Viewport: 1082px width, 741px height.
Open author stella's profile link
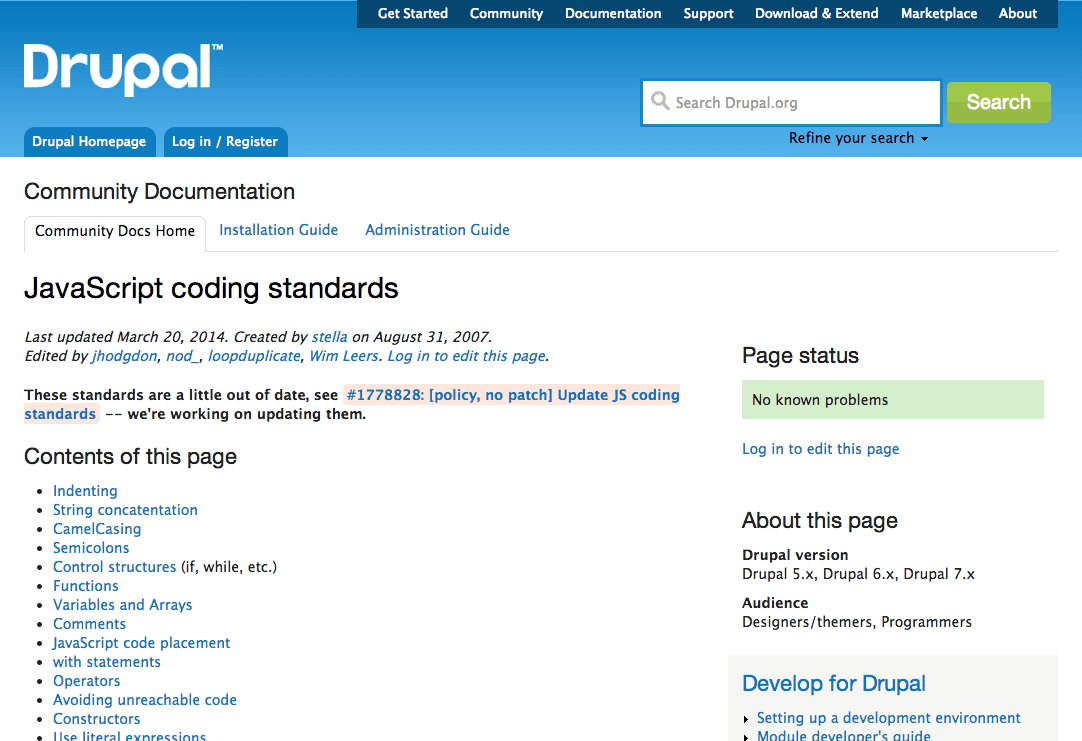coord(329,337)
